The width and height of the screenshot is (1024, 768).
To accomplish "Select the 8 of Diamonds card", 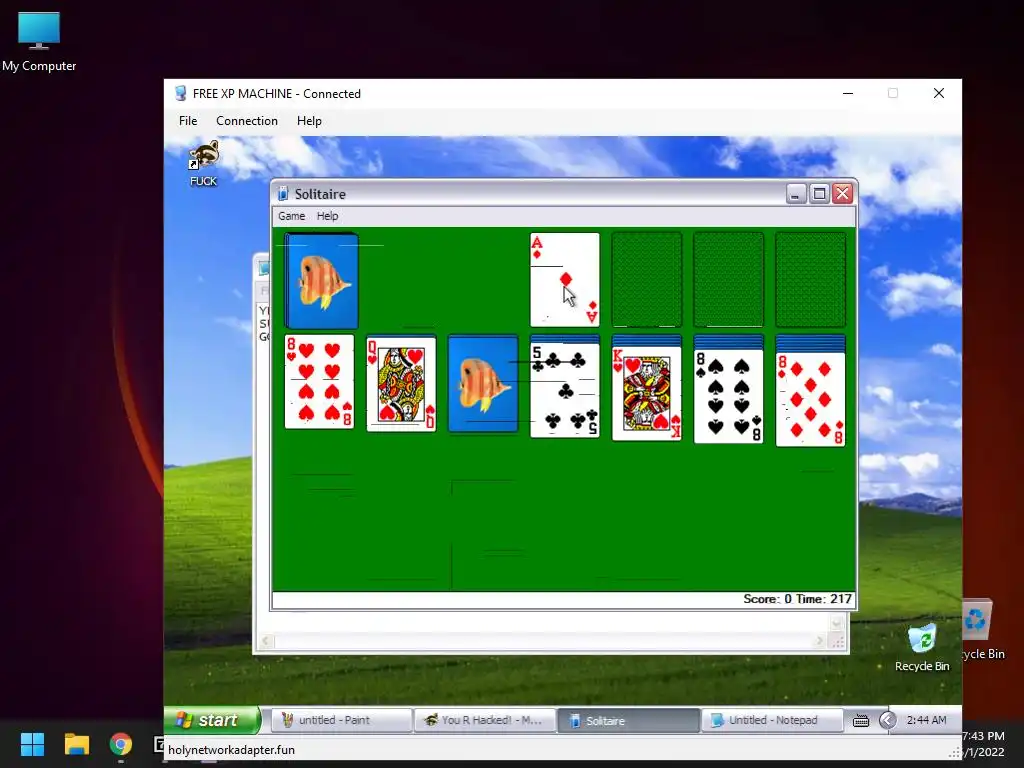I will (810, 400).
